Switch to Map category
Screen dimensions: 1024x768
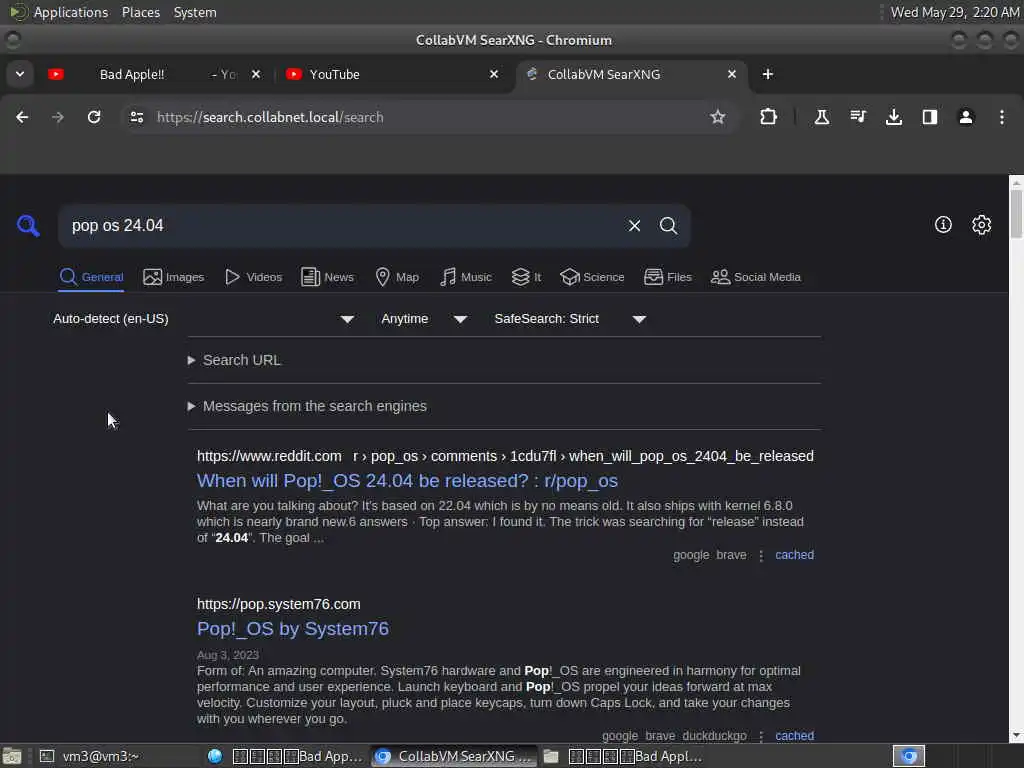[397, 277]
